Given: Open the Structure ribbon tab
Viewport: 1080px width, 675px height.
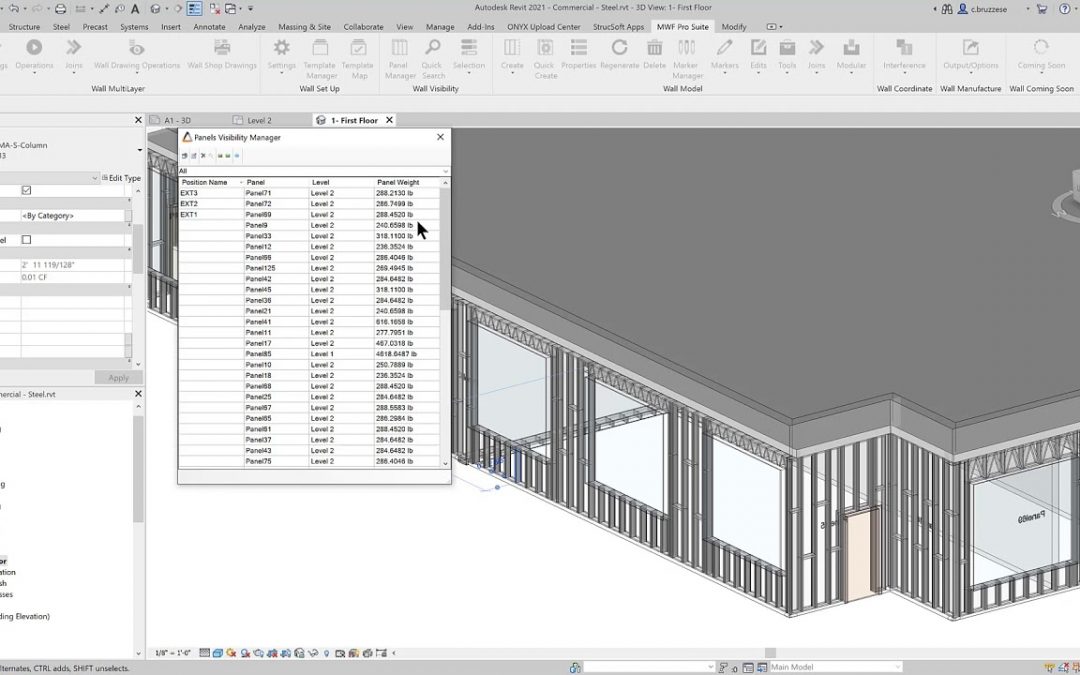Looking at the screenshot, I should pyautogui.click(x=24, y=27).
